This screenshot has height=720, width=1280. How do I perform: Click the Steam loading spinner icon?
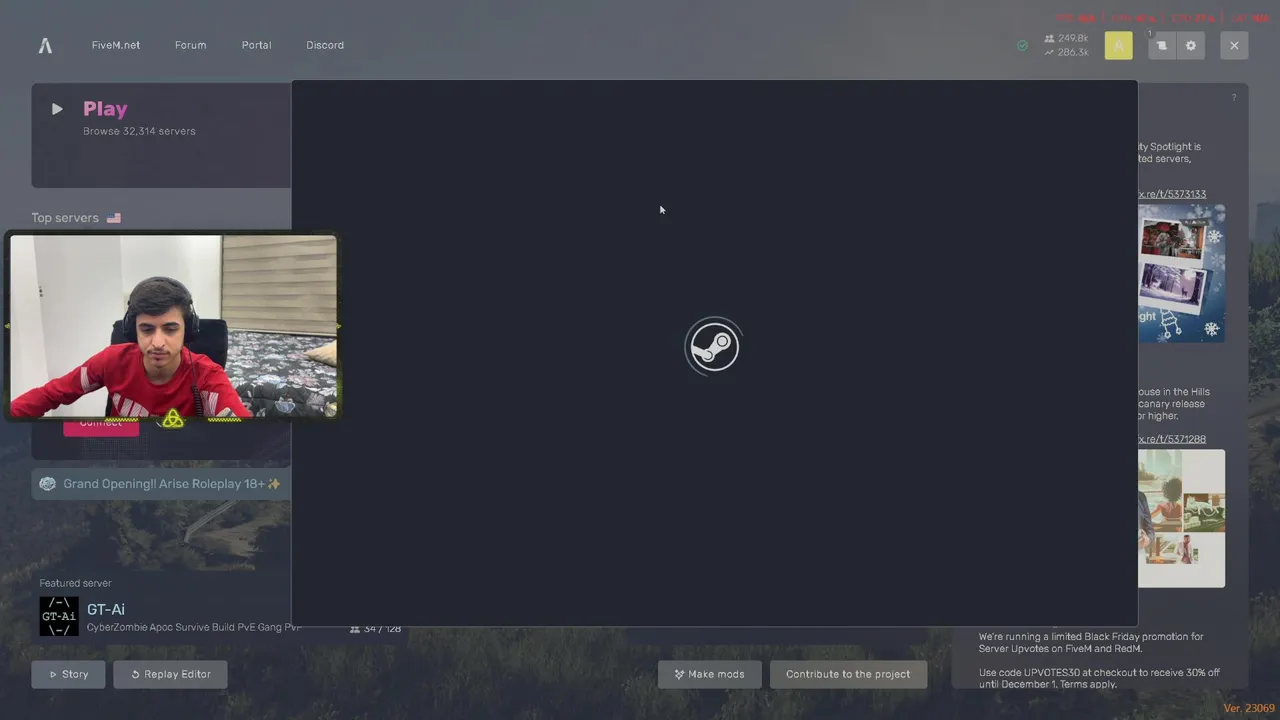(713, 347)
